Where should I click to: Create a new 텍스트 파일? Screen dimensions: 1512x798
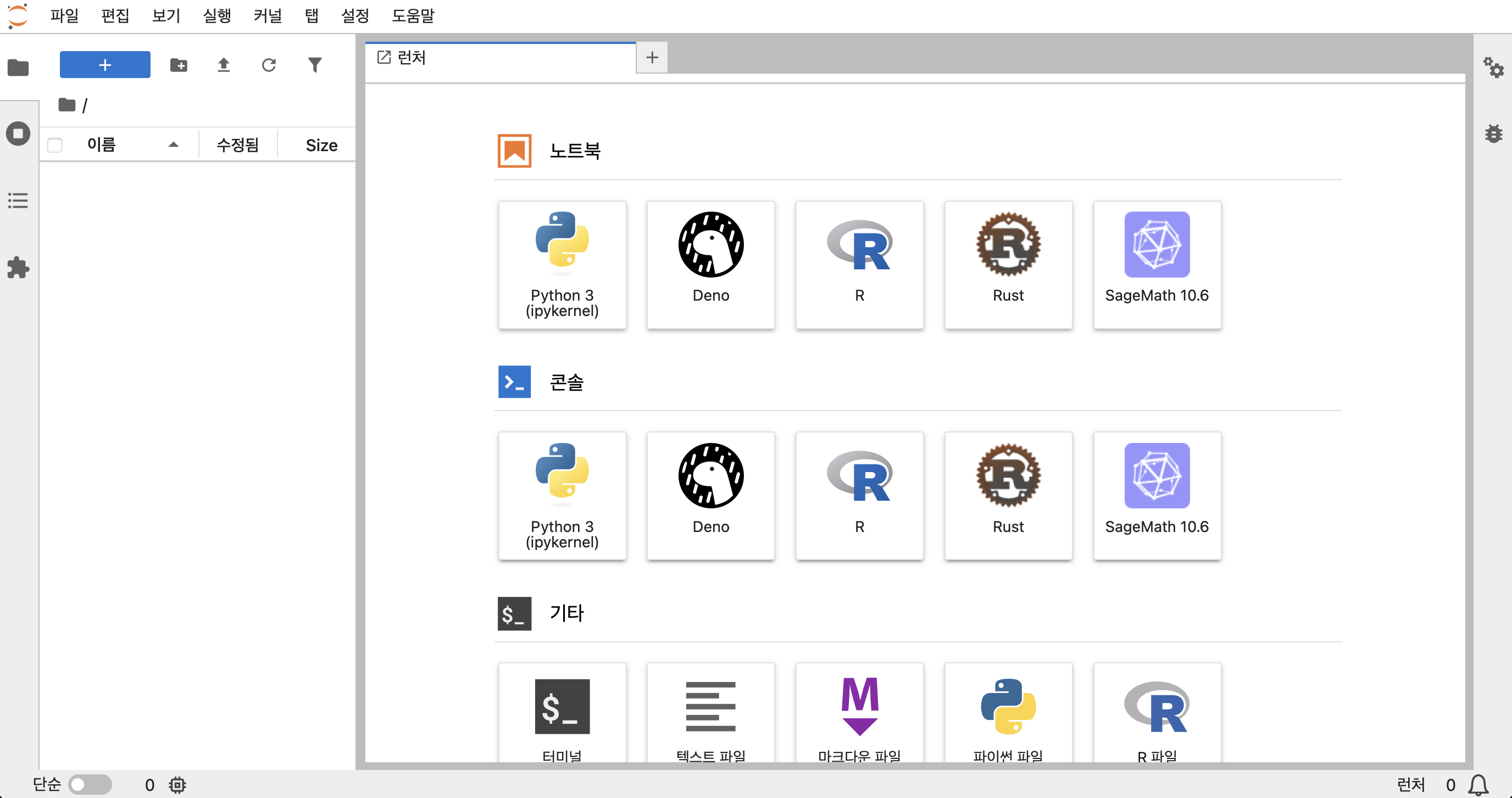point(711,713)
